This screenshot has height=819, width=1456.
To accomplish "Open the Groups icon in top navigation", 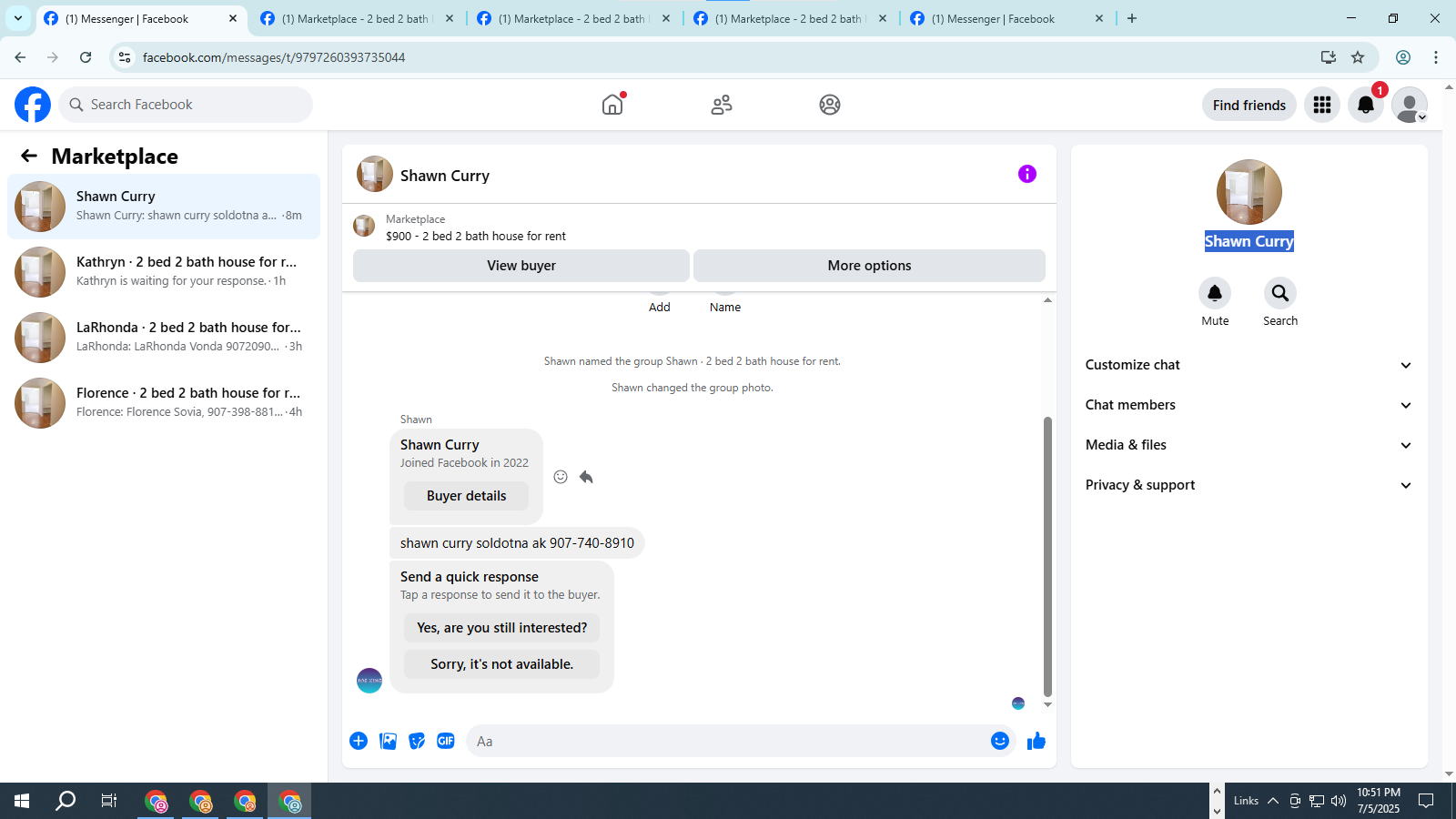I will 830,105.
